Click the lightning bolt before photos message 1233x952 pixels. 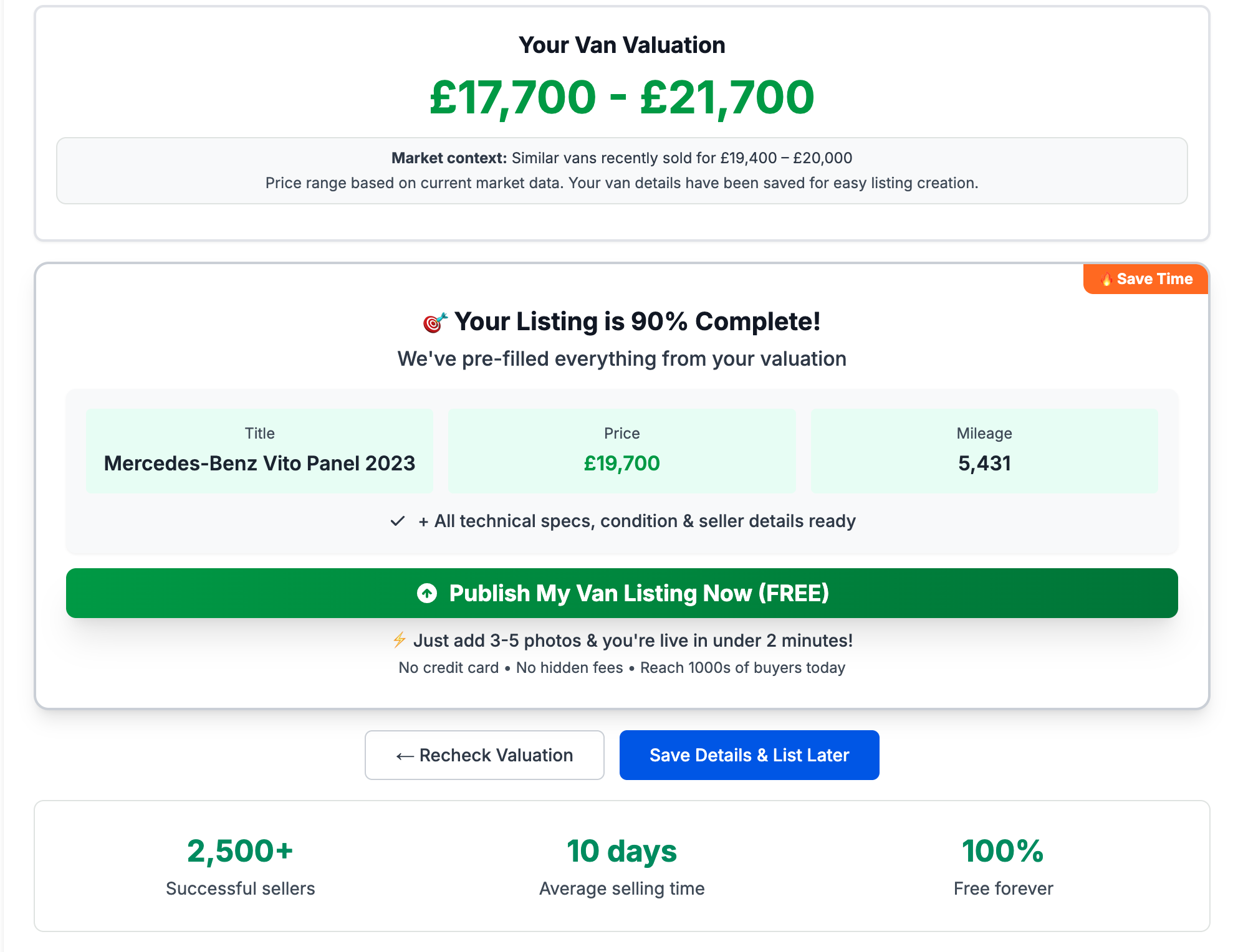[x=399, y=640]
